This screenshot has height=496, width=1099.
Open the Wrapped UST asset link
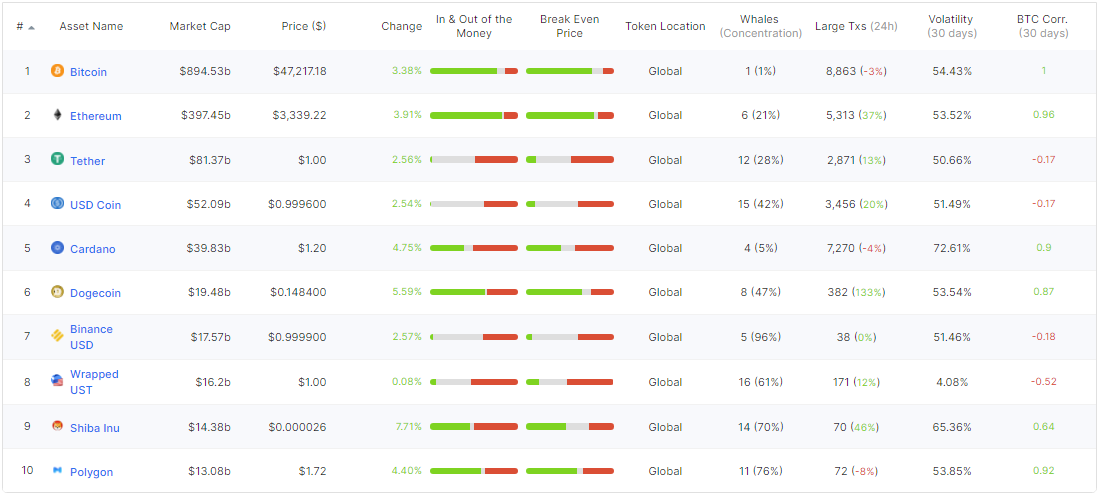point(95,382)
